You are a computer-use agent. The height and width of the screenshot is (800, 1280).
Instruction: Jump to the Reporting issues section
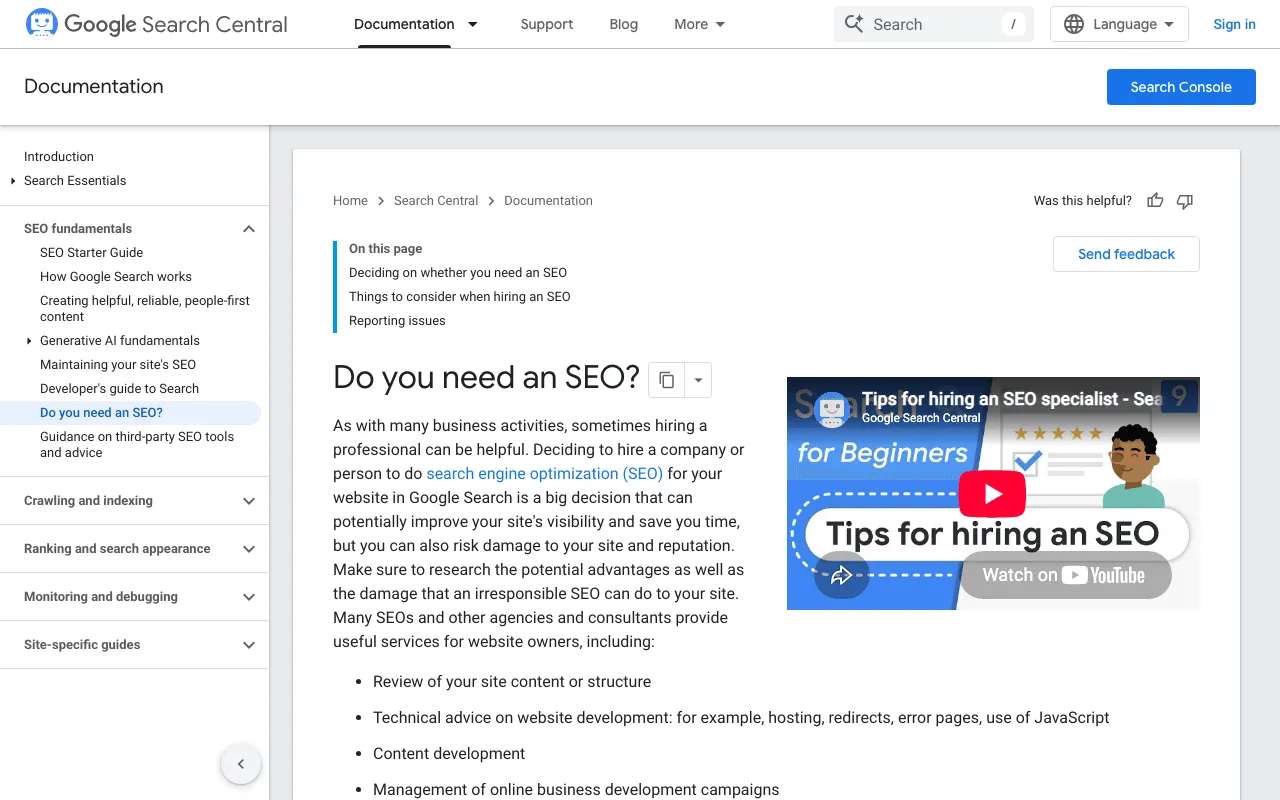coord(397,321)
